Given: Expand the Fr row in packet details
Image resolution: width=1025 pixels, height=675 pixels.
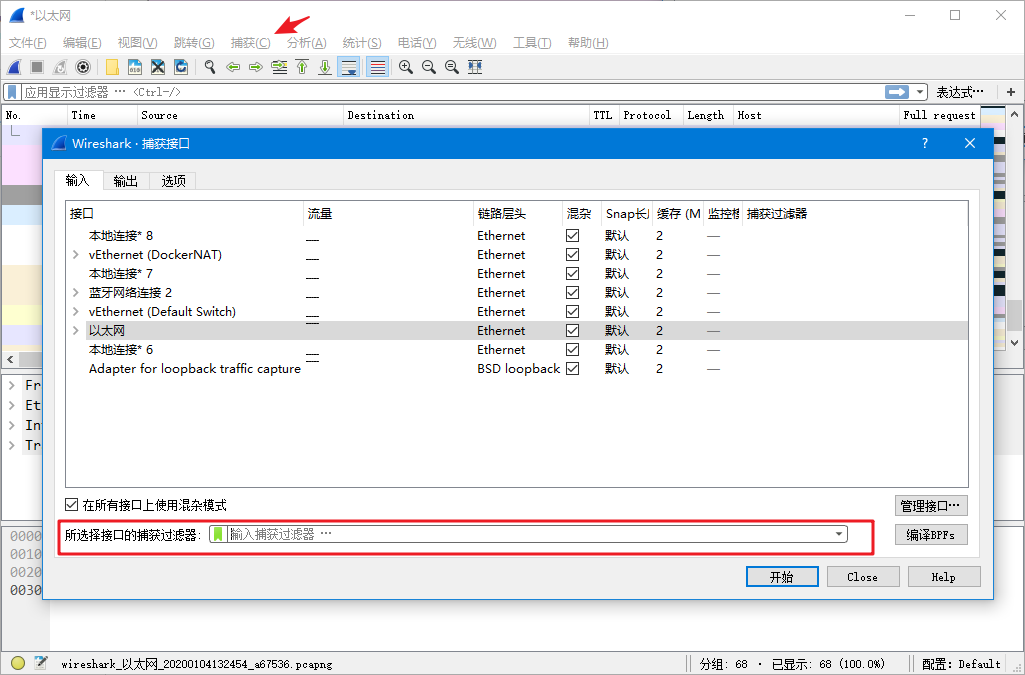Looking at the screenshot, I should pyautogui.click(x=12, y=386).
